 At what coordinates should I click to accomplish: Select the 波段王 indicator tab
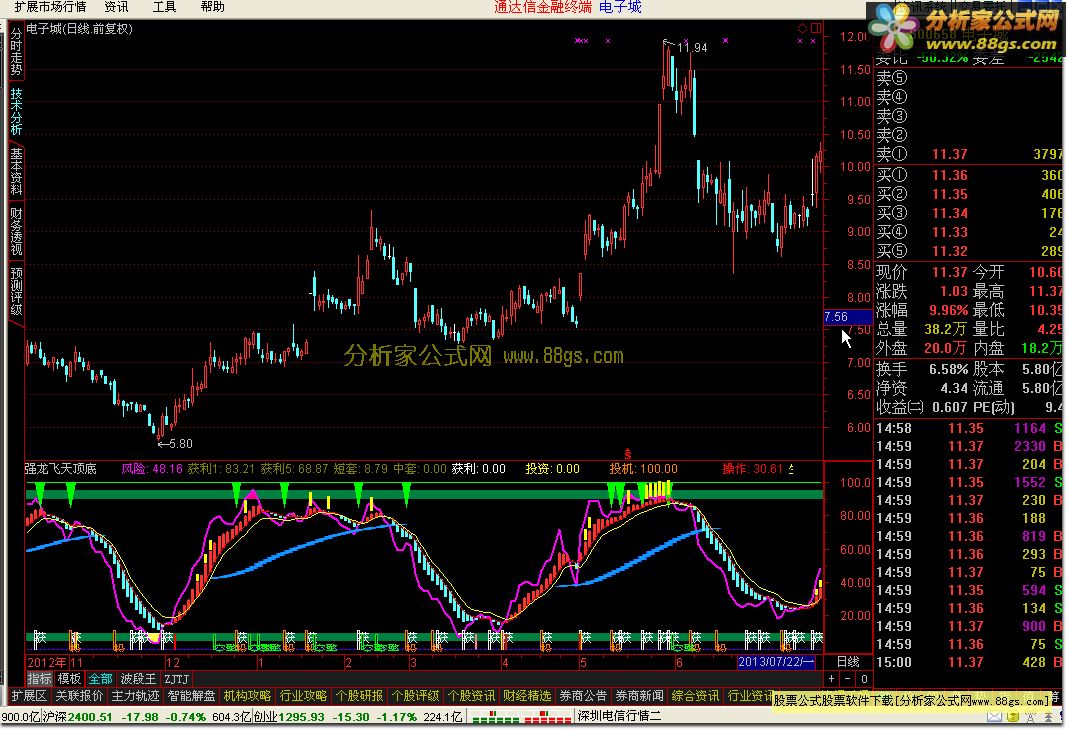139,679
